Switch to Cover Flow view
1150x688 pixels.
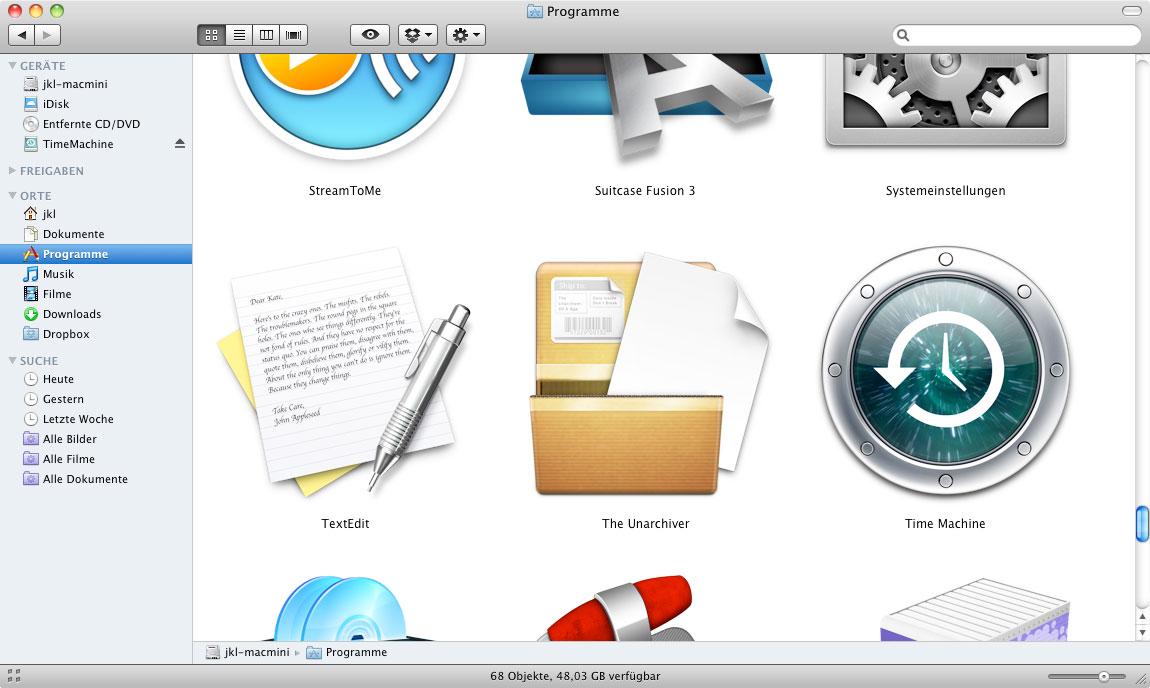293,34
